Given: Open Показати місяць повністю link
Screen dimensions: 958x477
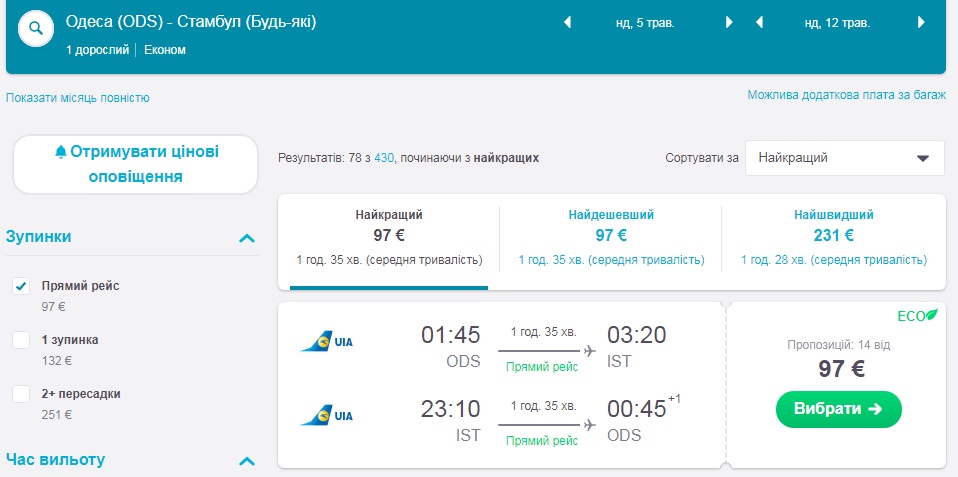Looking at the screenshot, I should 78,98.
